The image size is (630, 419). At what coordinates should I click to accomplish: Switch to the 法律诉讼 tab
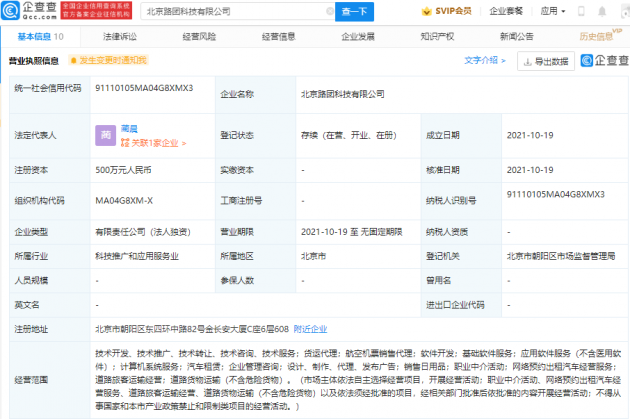coord(118,36)
